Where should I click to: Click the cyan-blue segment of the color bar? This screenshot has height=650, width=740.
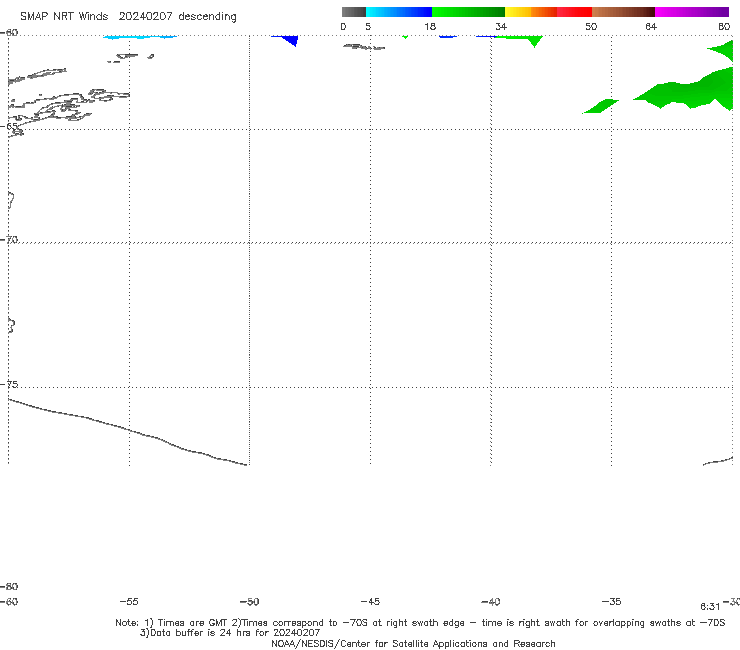(399, 12)
